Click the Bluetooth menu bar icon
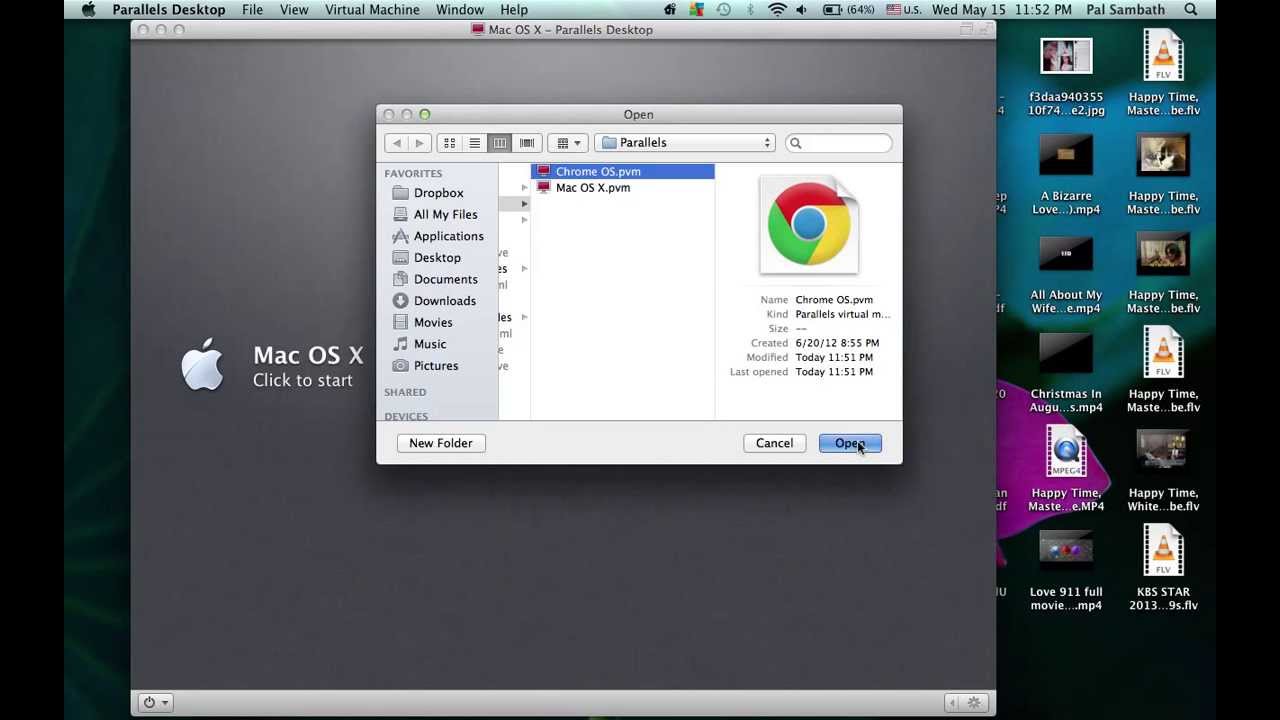This screenshot has height=720, width=1280. 750,10
